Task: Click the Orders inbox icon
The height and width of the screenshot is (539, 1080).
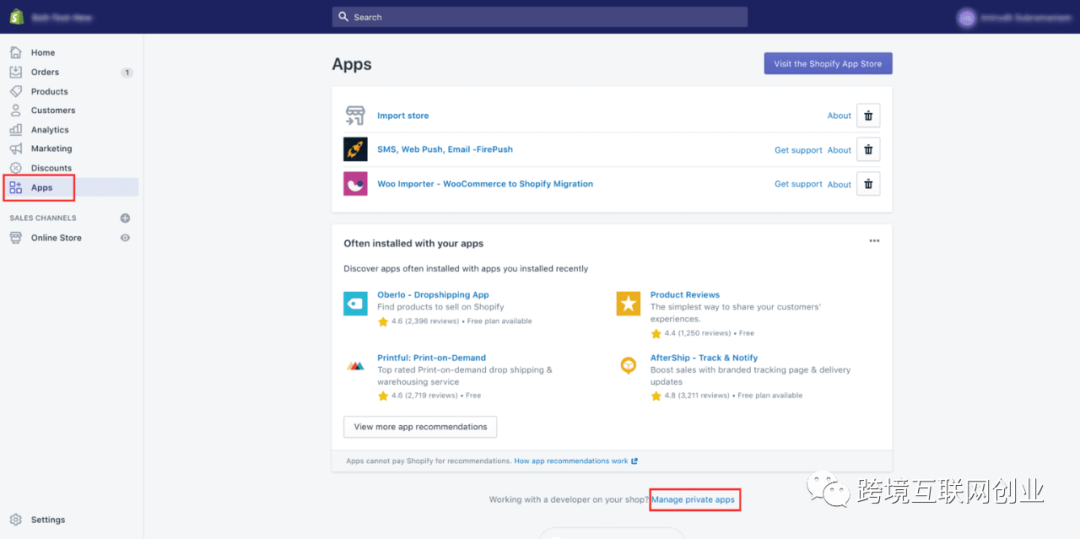Action: pos(16,72)
